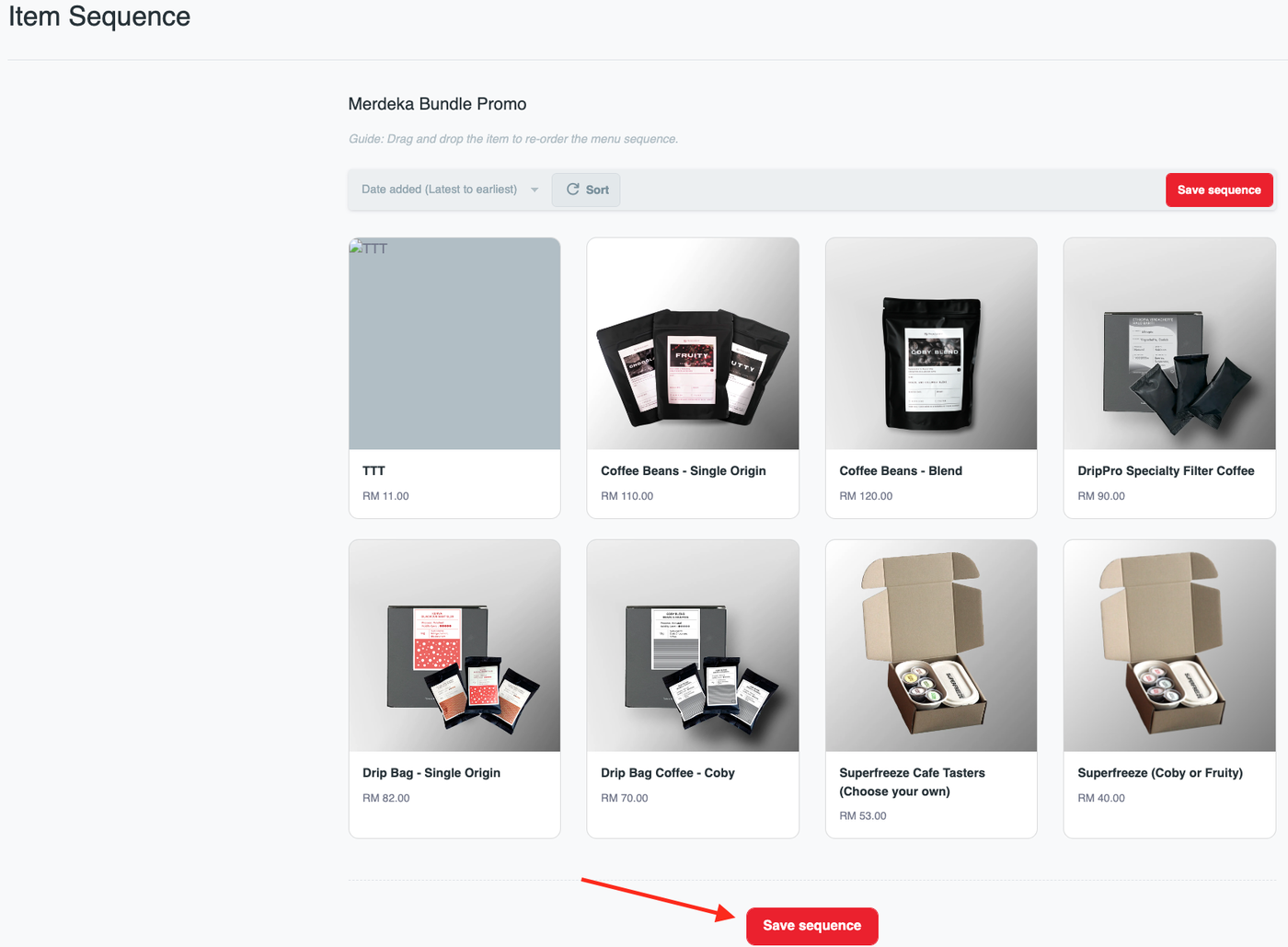Click the Merdeka Bundle Promo heading
Screen dimensions: 1288x947
click(437, 104)
